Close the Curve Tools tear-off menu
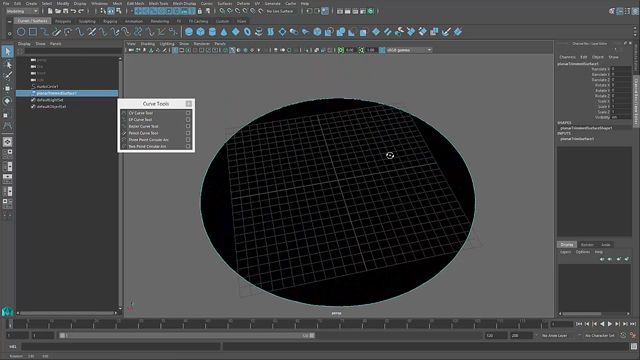This screenshot has height=360, width=640. click(189, 104)
